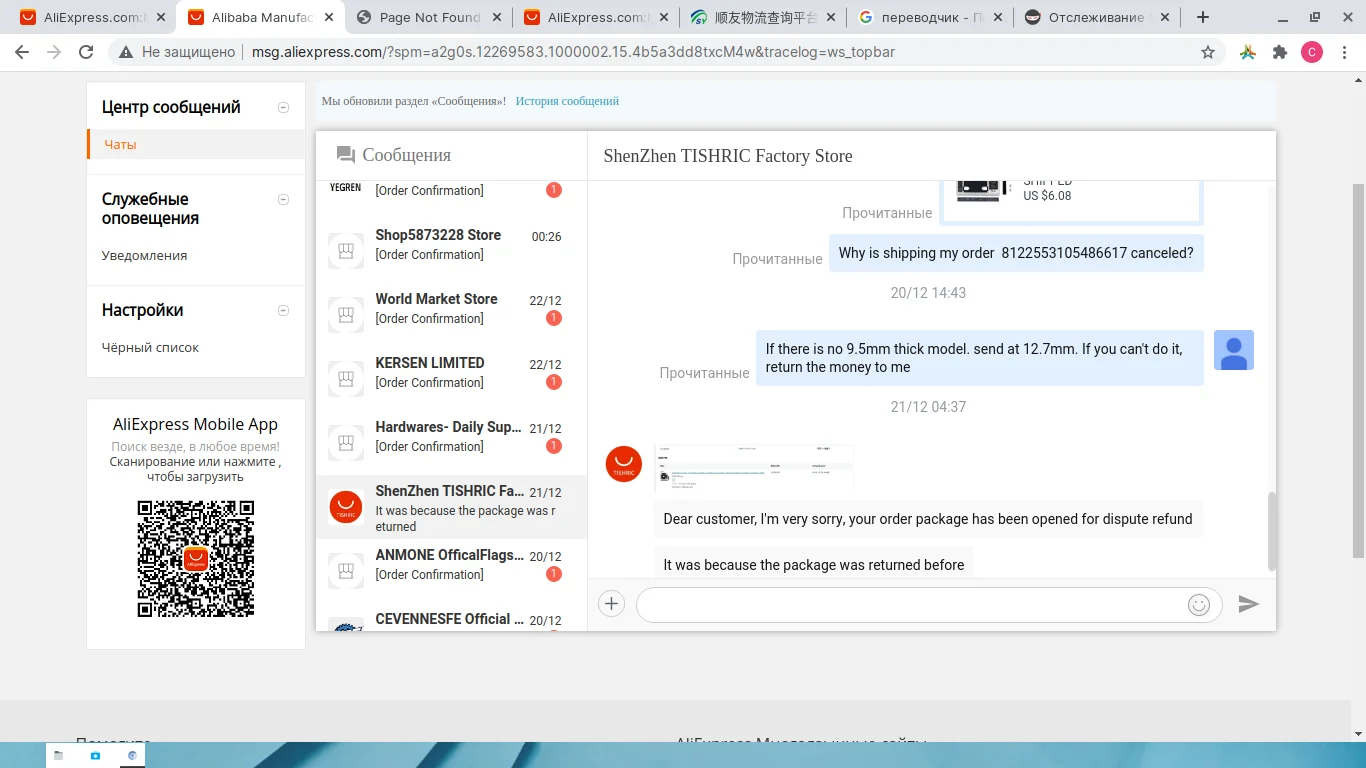Go back to the previous page
This screenshot has height=768, width=1366.
pyautogui.click(x=22, y=52)
